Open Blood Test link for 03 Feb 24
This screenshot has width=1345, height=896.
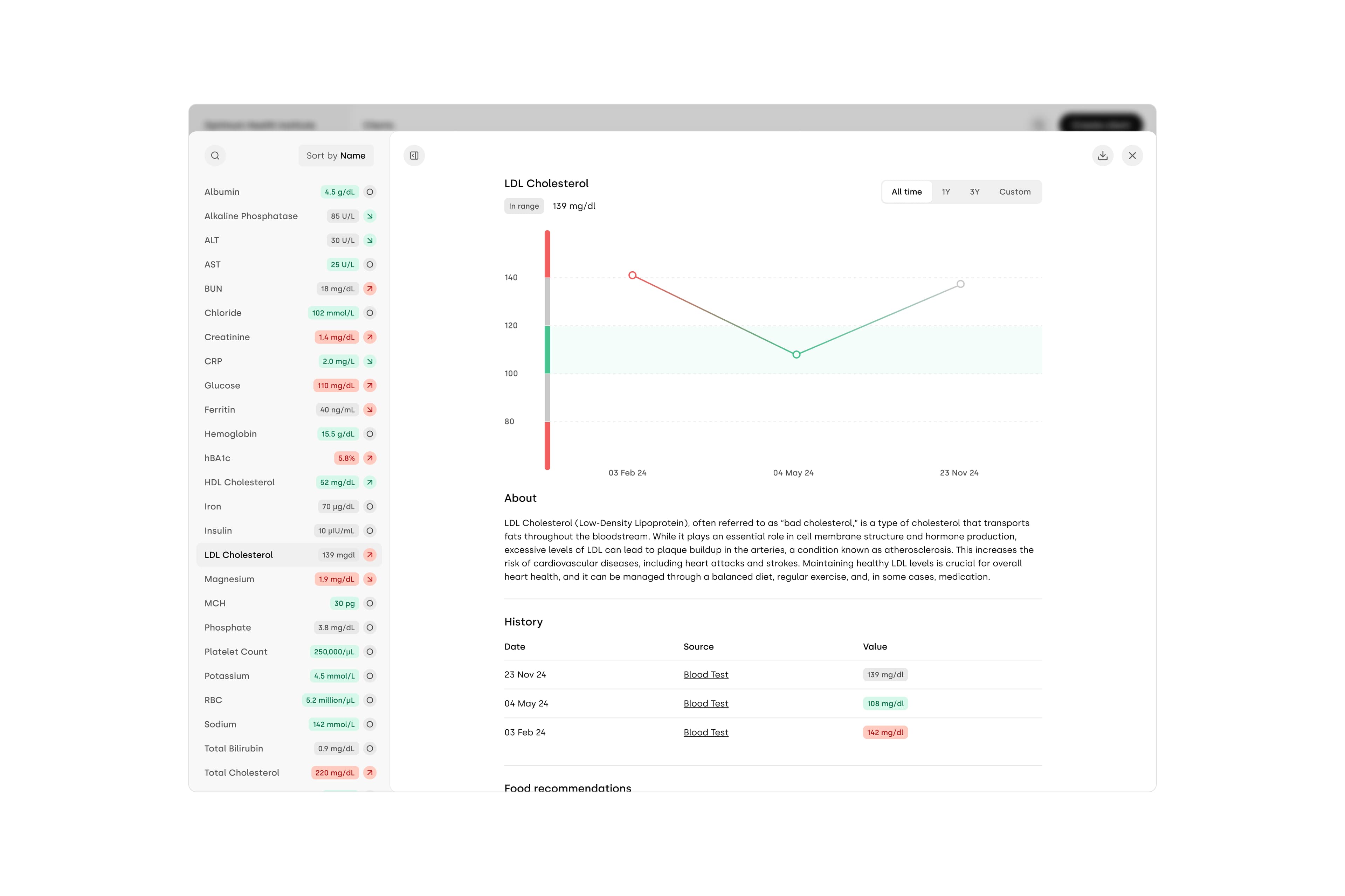click(705, 732)
